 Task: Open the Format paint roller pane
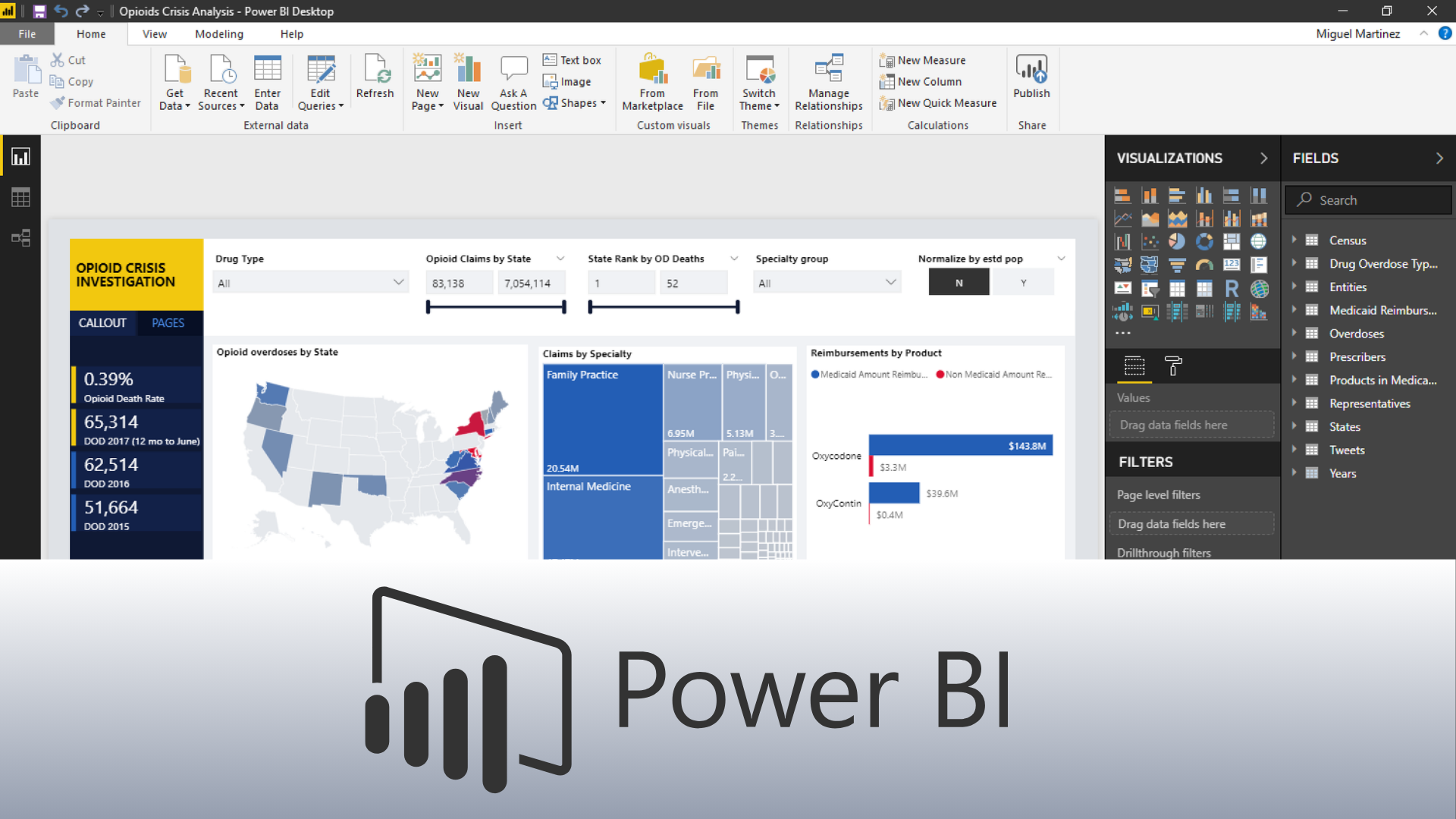(x=1173, y=366)
